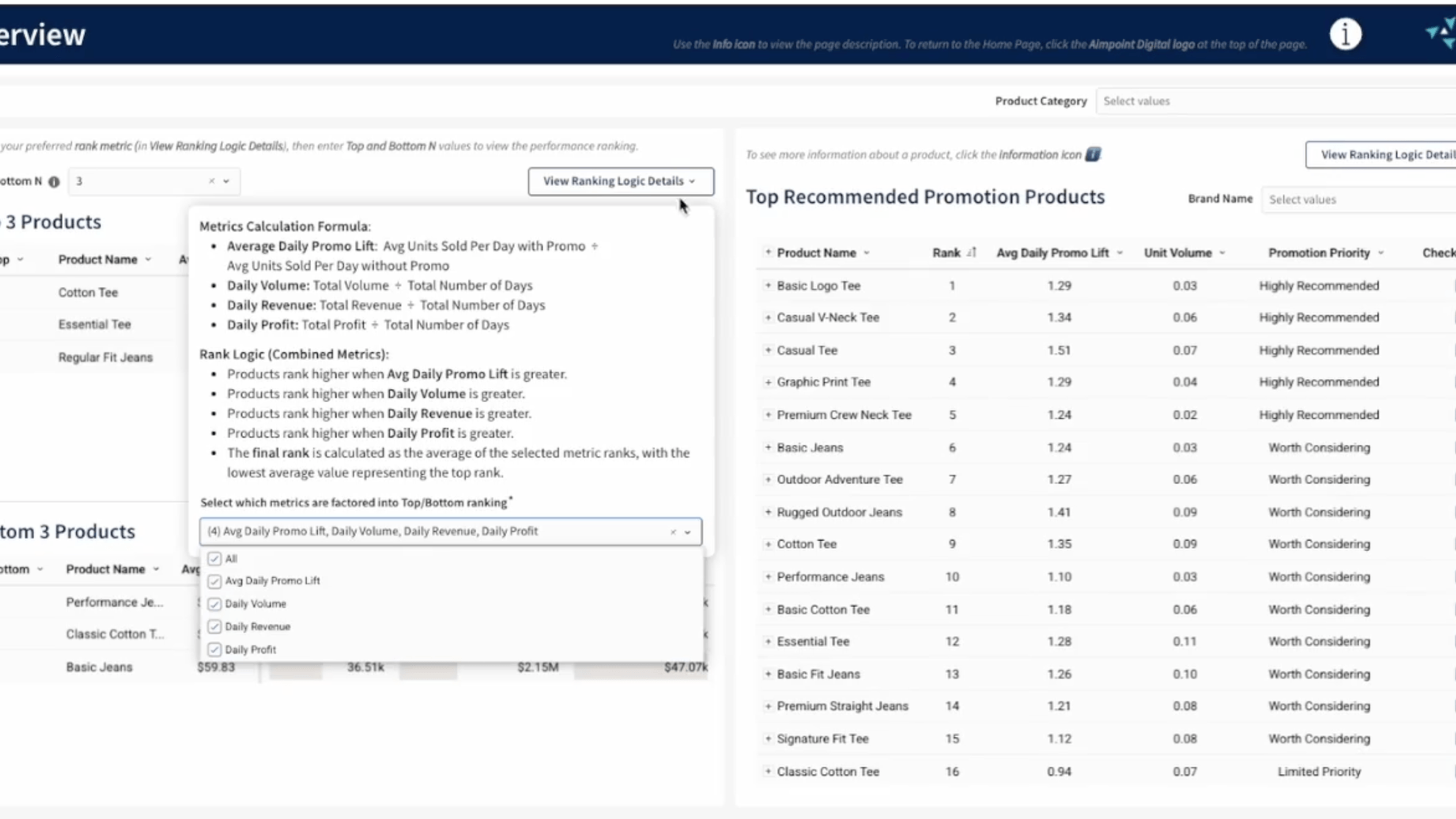Click the Highly Recommended cell for Basic Logo Tee
The width and height of the screenshot is (1456, 819).
[x=1319, y=286]
